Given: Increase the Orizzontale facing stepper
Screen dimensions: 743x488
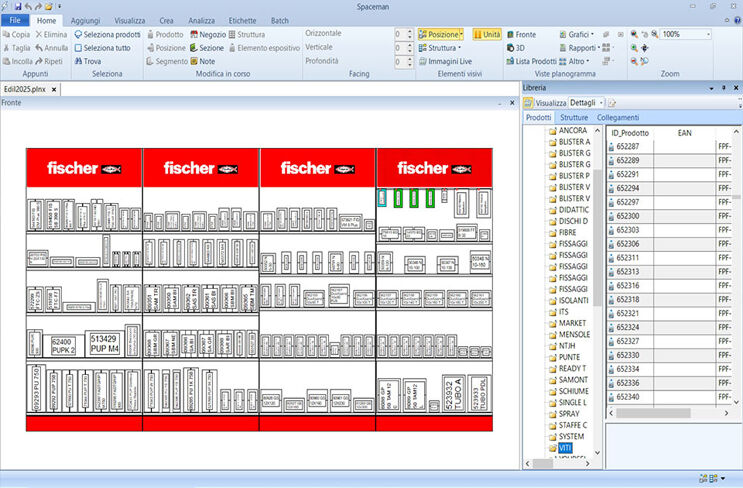Looking at the screenshot, I should [410, 31].
